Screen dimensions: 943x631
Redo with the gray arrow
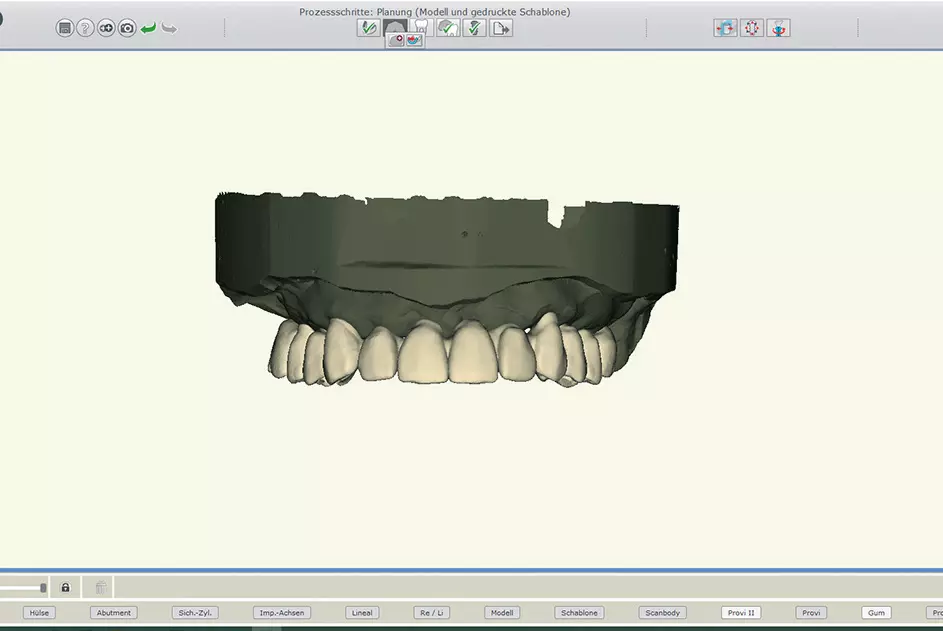169,28
